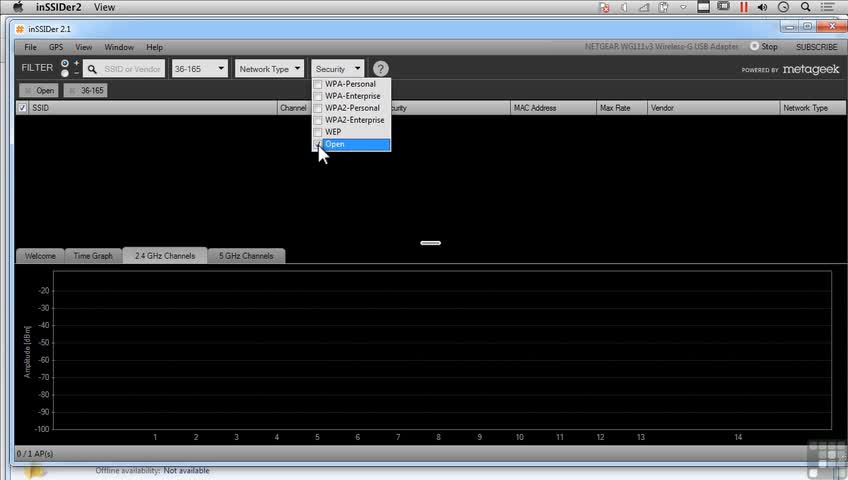This screenshot has width=848, height=480.
Task: Open the macOS volume icon
Action: [763, 7]
